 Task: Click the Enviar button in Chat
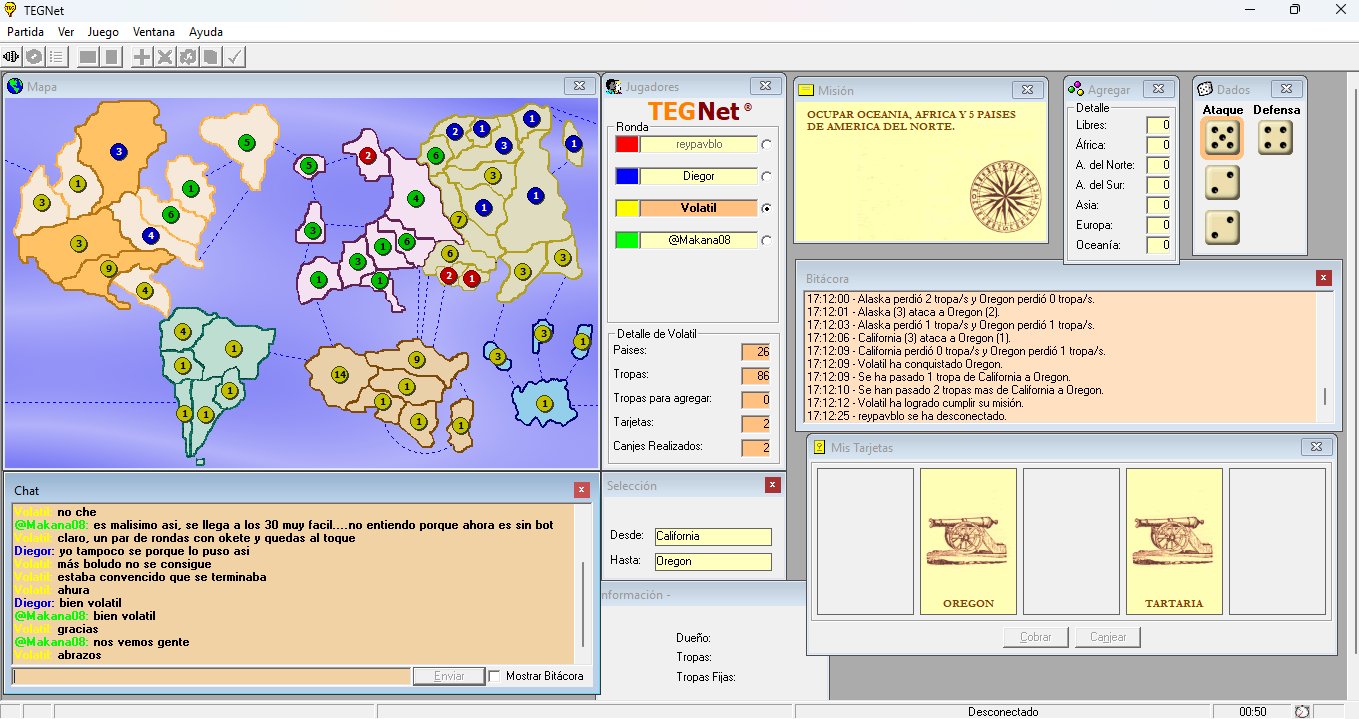coord(449,676)
